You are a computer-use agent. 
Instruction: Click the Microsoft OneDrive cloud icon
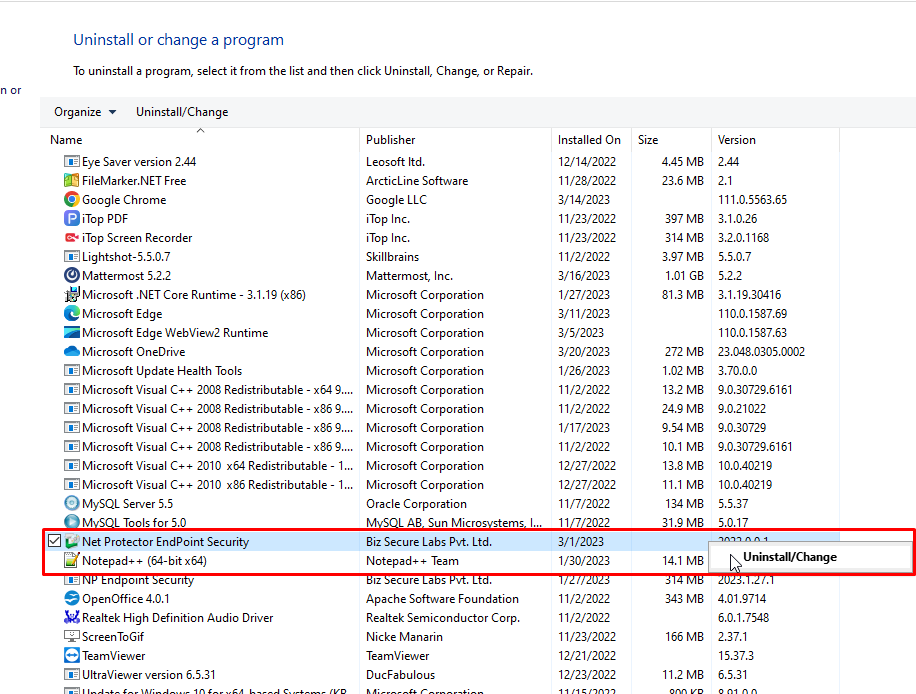(x=72, y=351)
